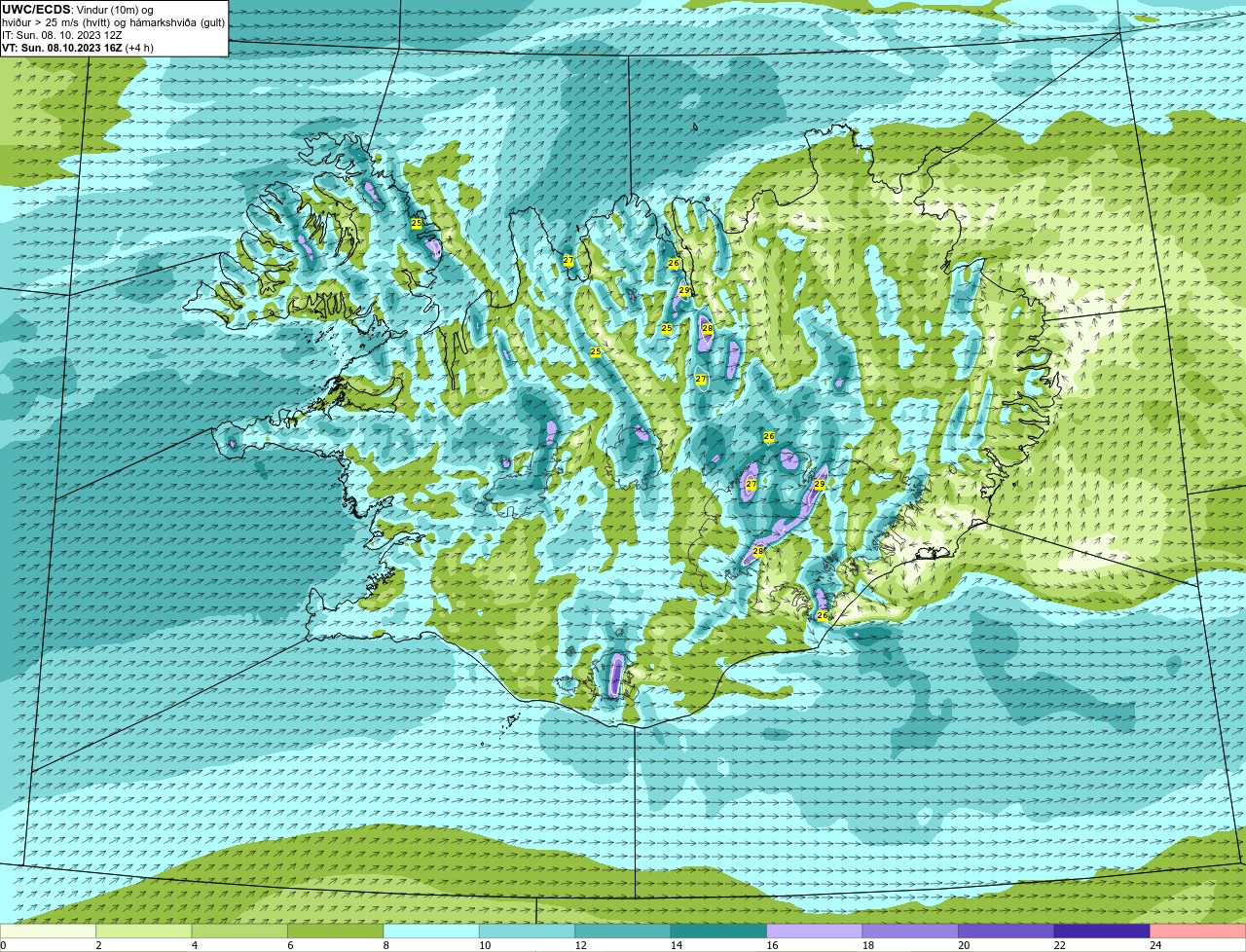Click the legend scale value "16"
Screen dimensions: 1246x952
[772, 945]
